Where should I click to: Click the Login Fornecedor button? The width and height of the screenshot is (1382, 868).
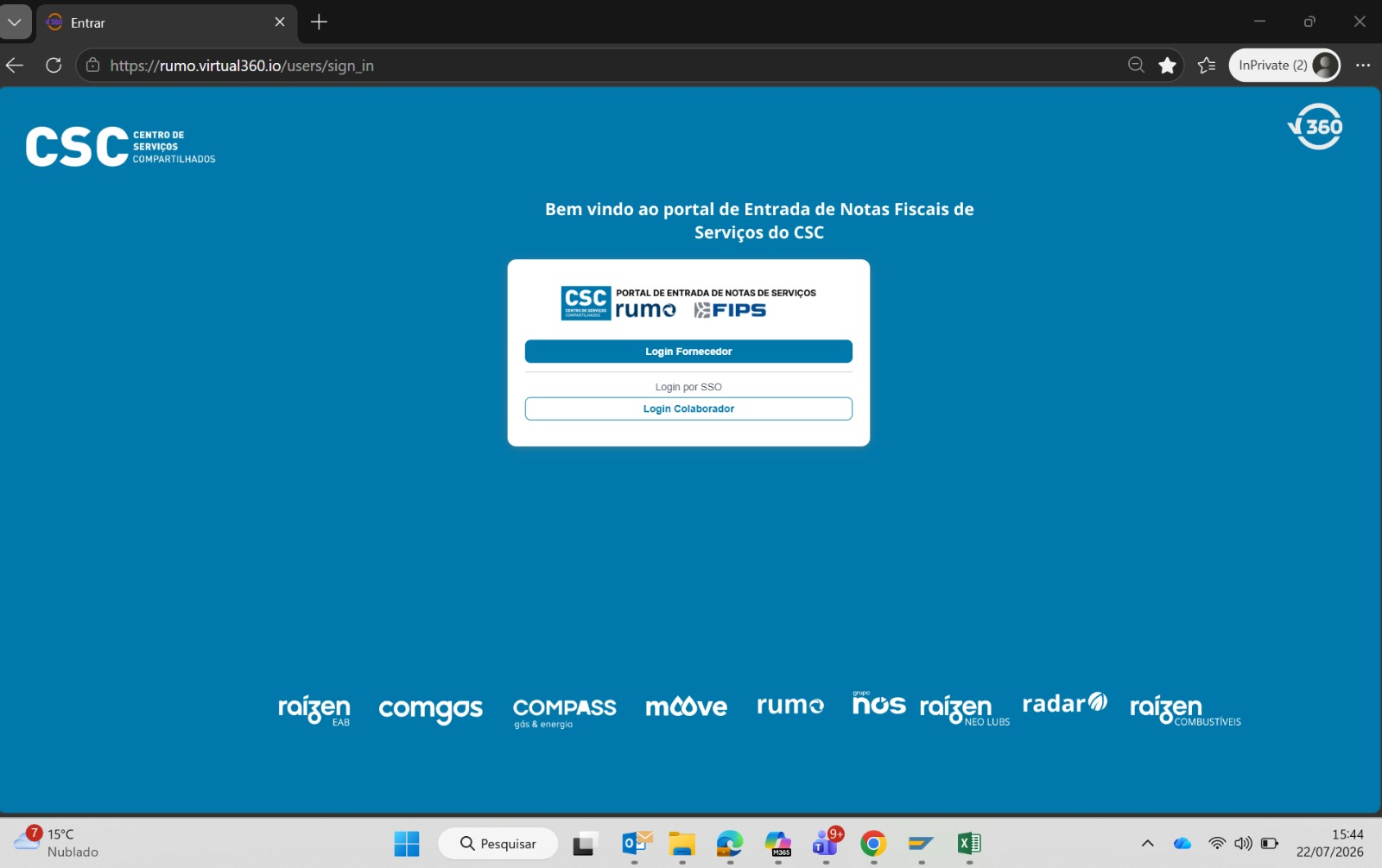pyautogui.click(x=688, y=352)
